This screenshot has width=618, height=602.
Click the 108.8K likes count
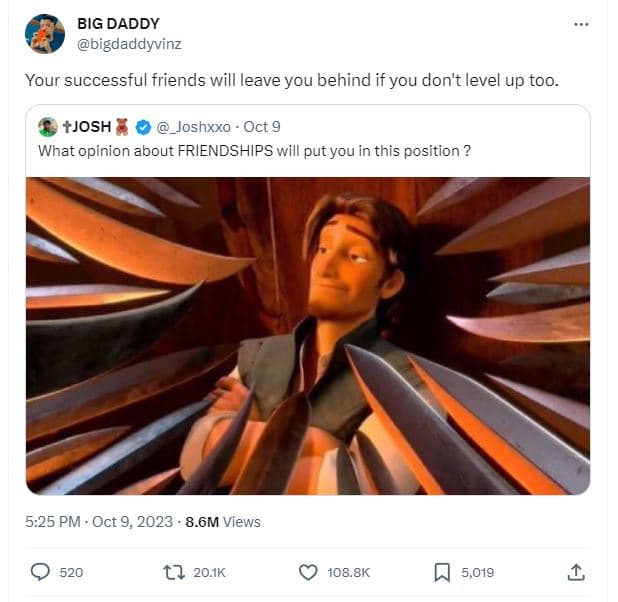[348, 572]
